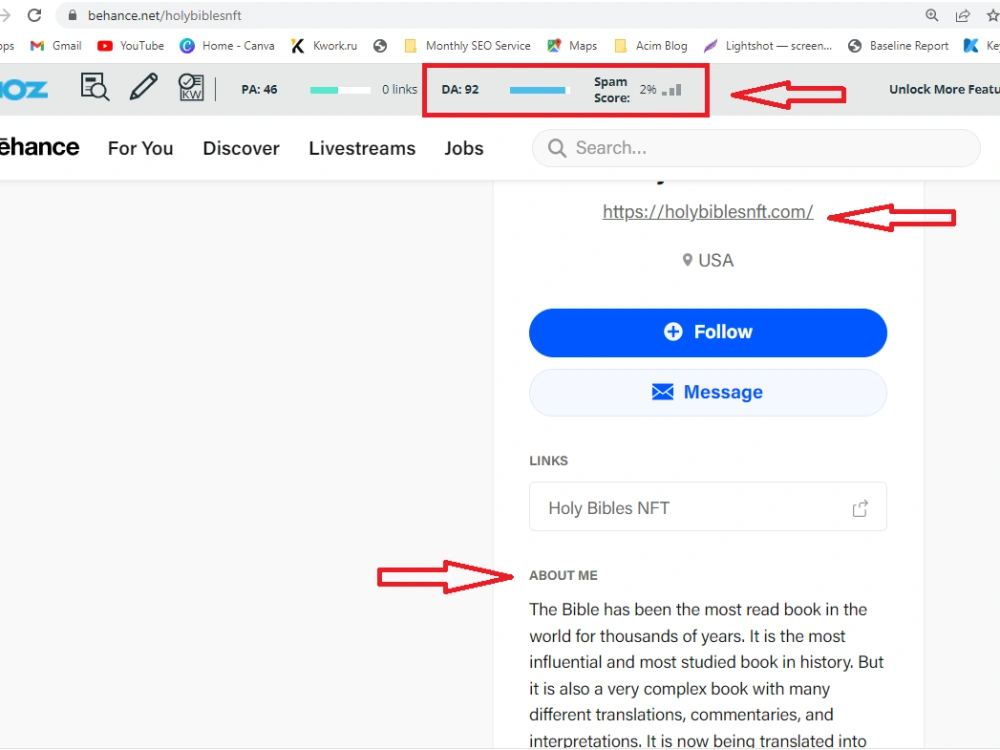Click the Spam Score 2% value

click(648, 89)
